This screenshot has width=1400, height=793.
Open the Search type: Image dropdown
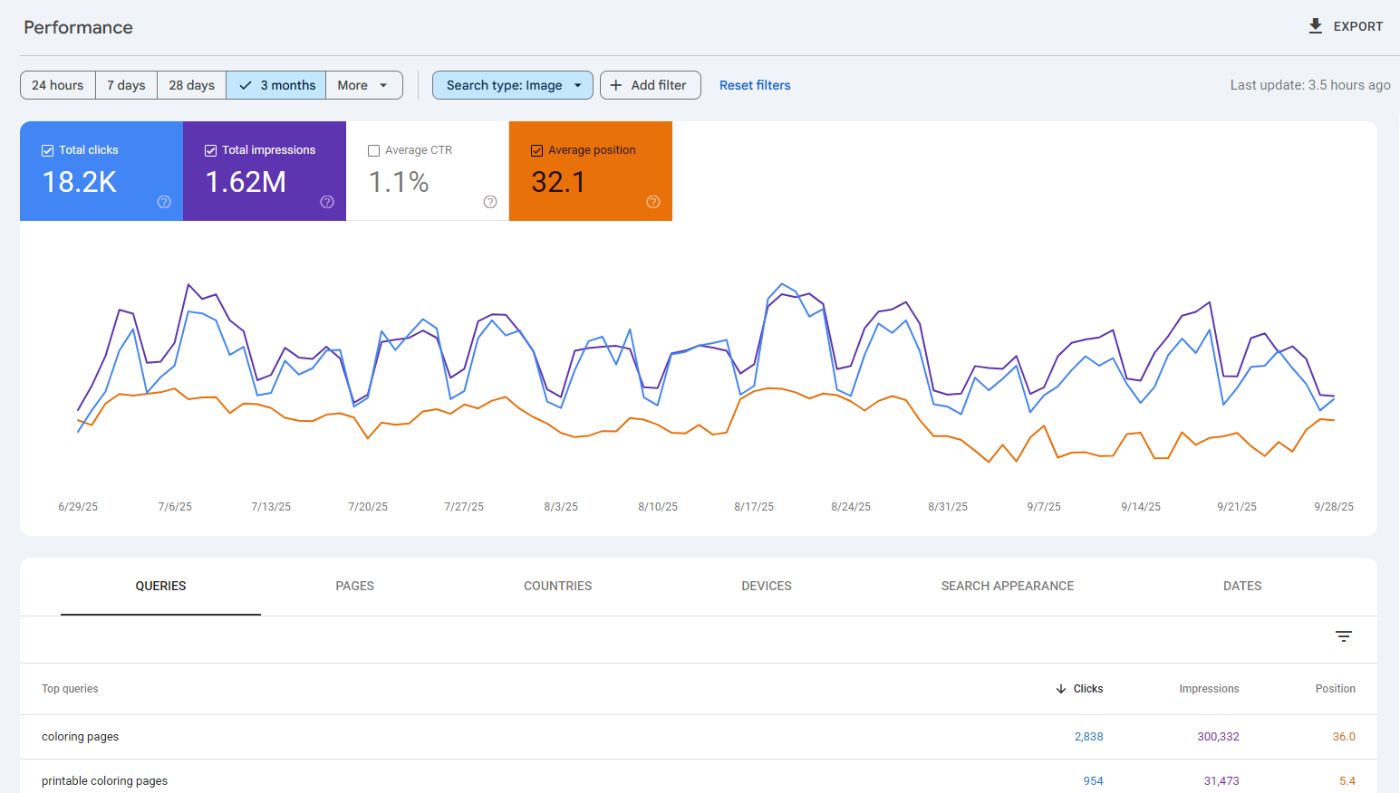[x=512, y=85]
